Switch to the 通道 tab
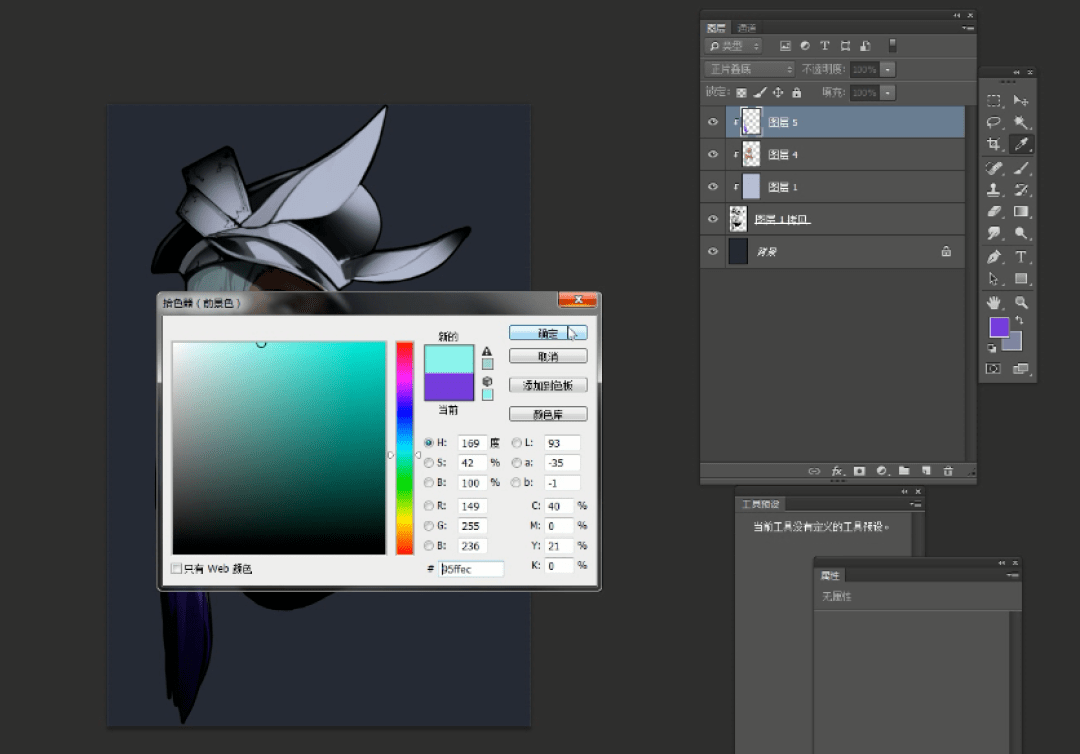Screen dimensions: 1080x754 coord(746,28)
